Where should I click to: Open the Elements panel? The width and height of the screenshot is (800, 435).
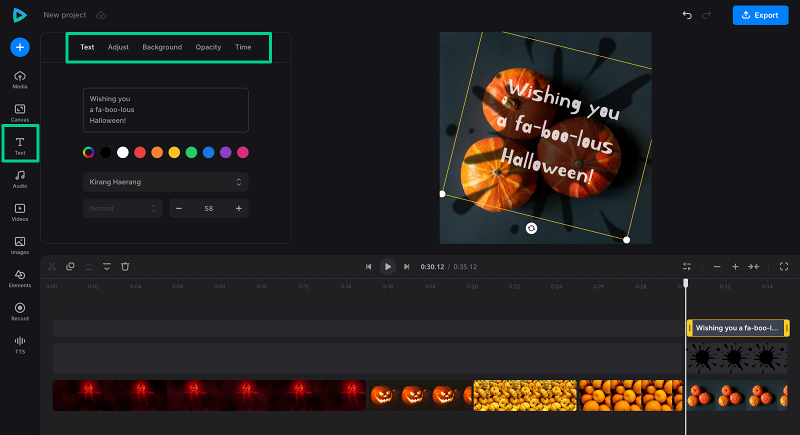20,277
